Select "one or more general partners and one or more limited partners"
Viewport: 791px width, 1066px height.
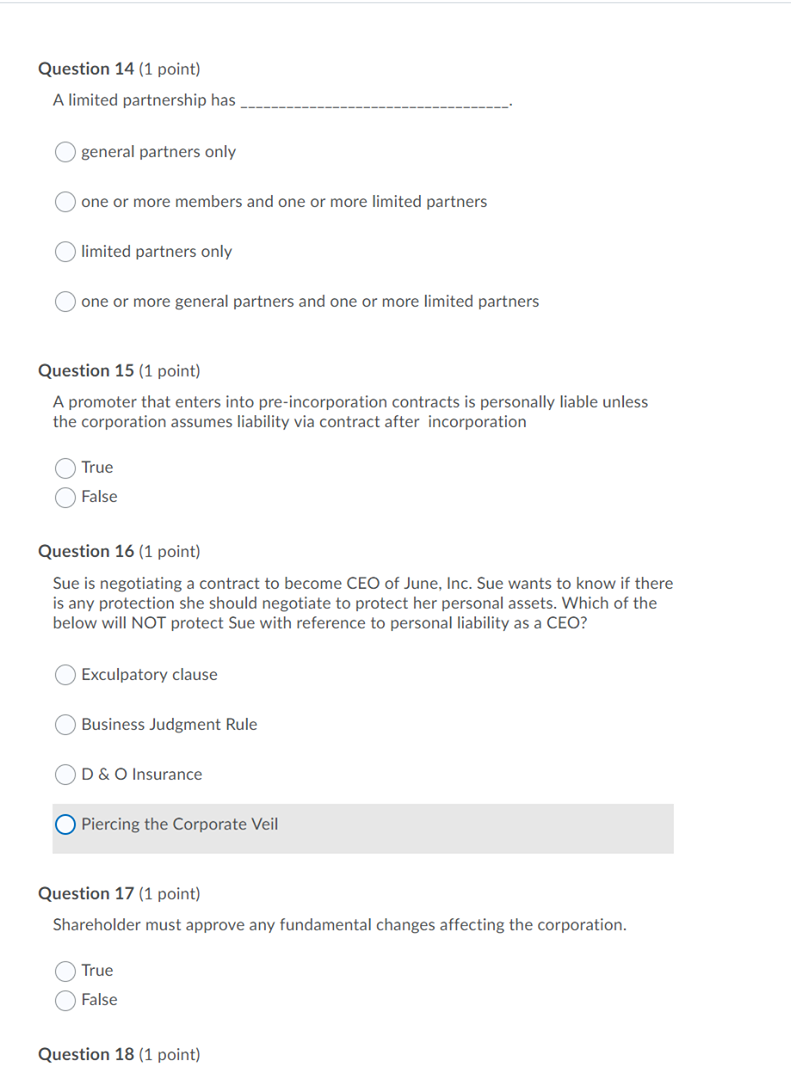pos(65,301)
